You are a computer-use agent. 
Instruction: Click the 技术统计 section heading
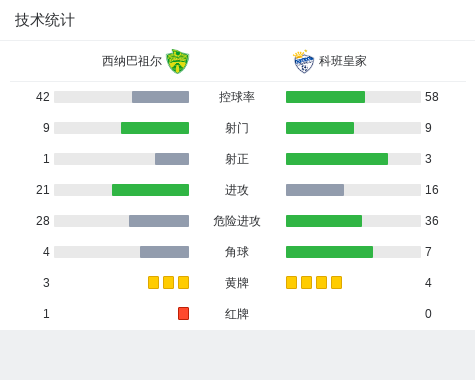click(44, 20)
